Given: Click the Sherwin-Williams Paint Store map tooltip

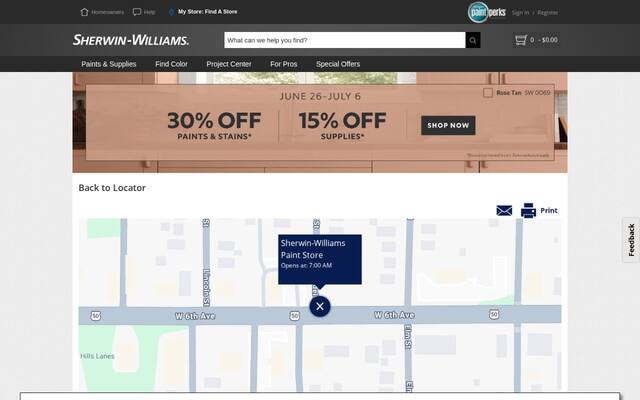Looking at the screenshot, I should 320,259.
